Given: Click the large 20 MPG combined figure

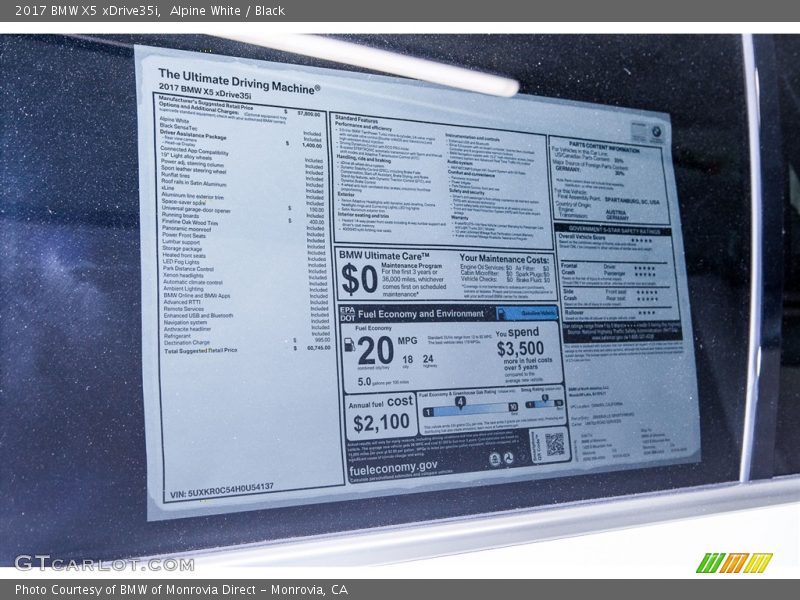Looking at the screenshot, I should (x=376, y=351).
